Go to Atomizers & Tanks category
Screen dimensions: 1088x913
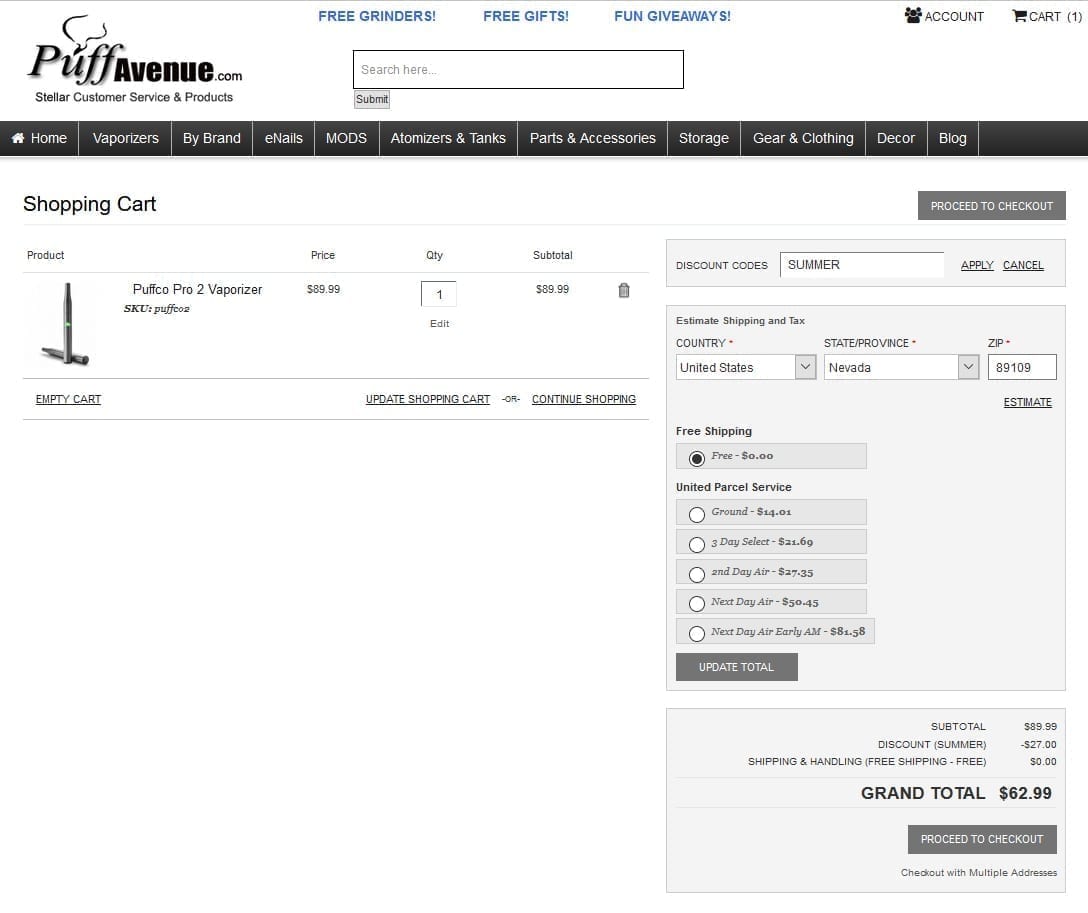(x=448, y=138)
